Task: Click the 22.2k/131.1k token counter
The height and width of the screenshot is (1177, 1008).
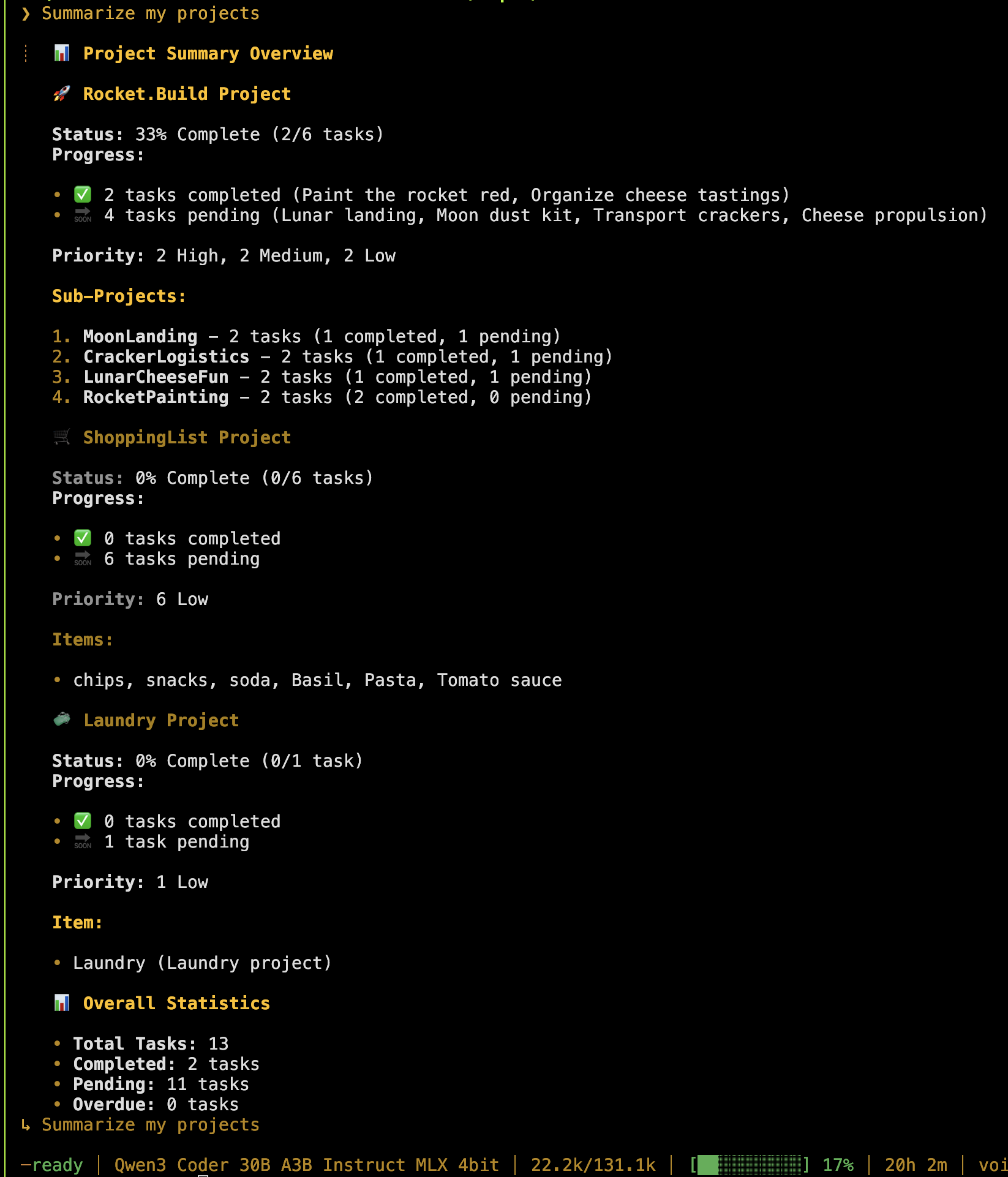Action: tap(593, 1165)
